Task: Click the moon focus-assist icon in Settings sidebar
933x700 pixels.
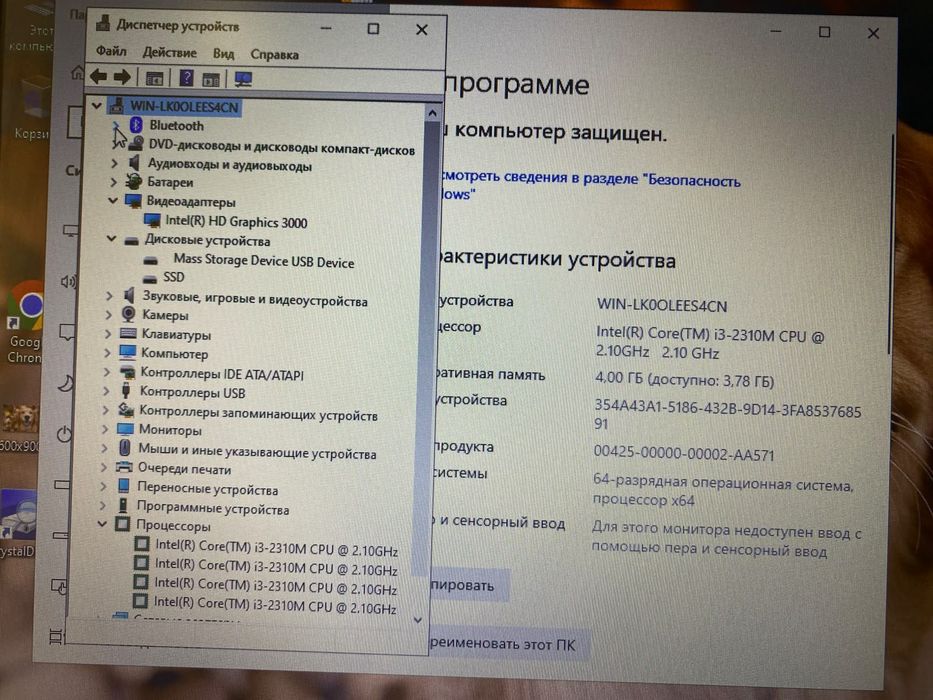Action: point(66,383)
